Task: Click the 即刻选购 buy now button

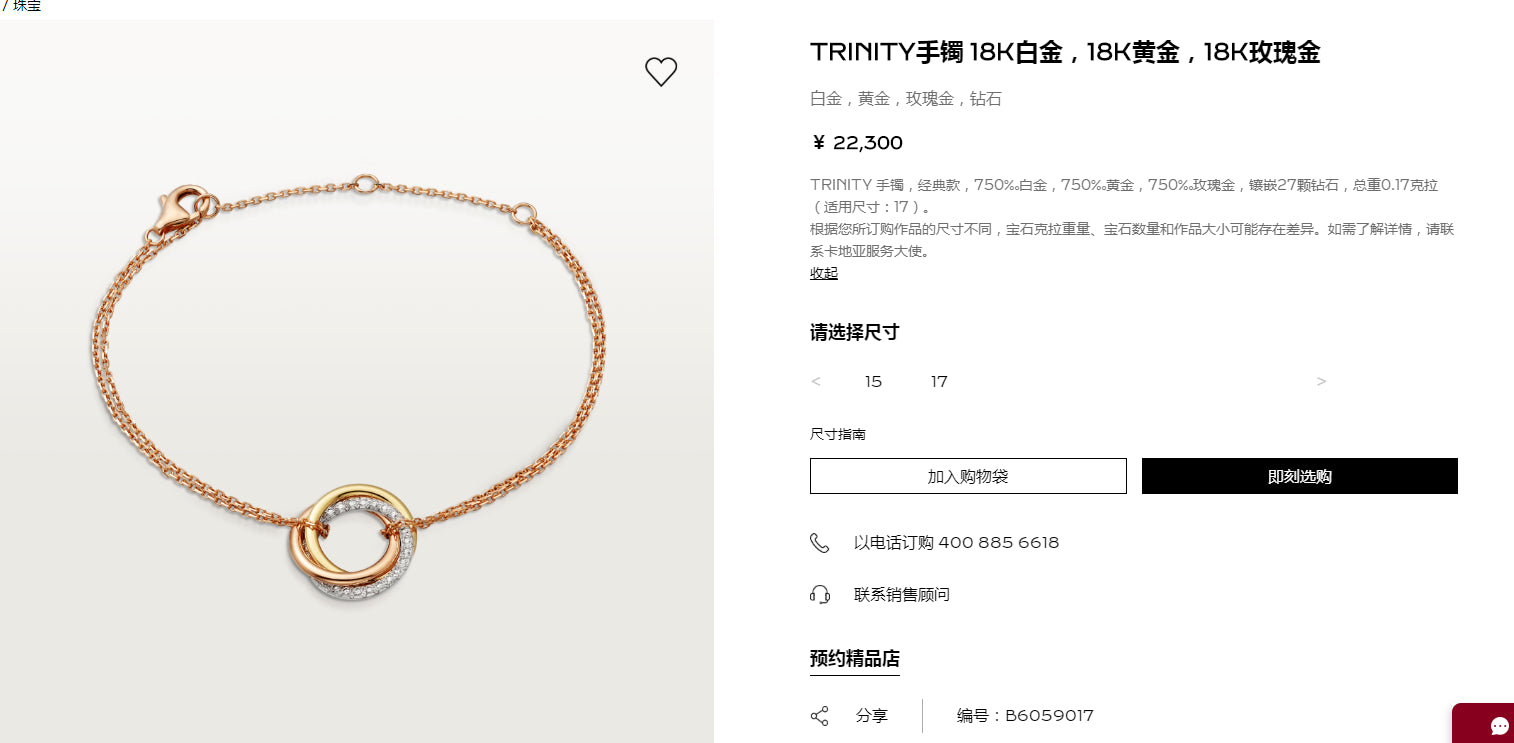Action: click(x=1300, y=476)
